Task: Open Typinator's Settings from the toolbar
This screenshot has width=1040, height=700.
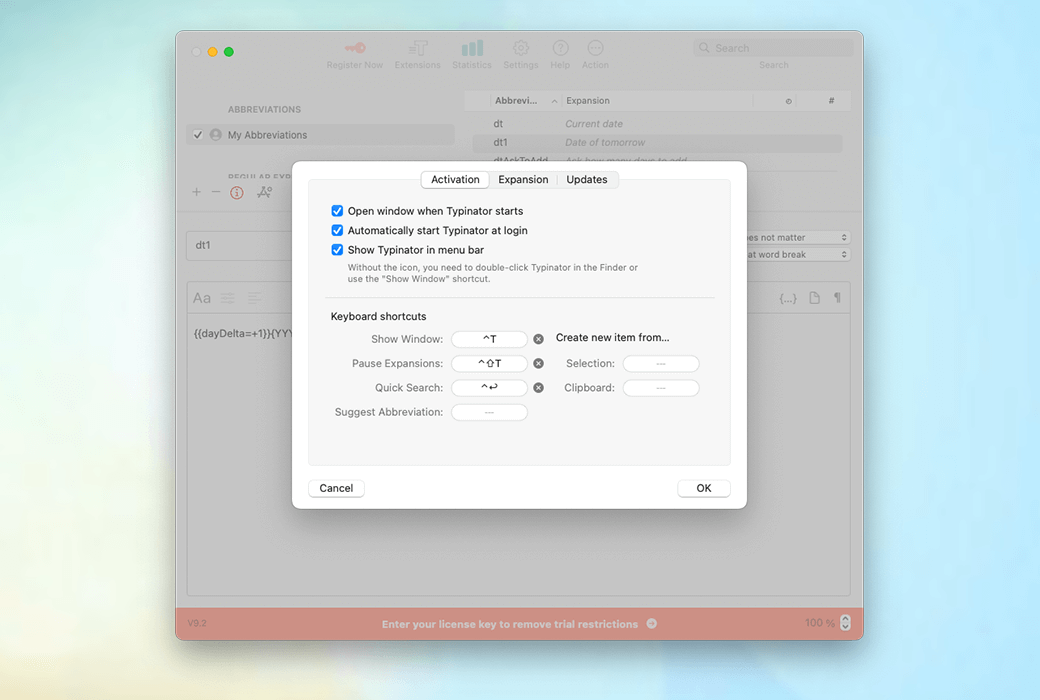Action: 520,52
